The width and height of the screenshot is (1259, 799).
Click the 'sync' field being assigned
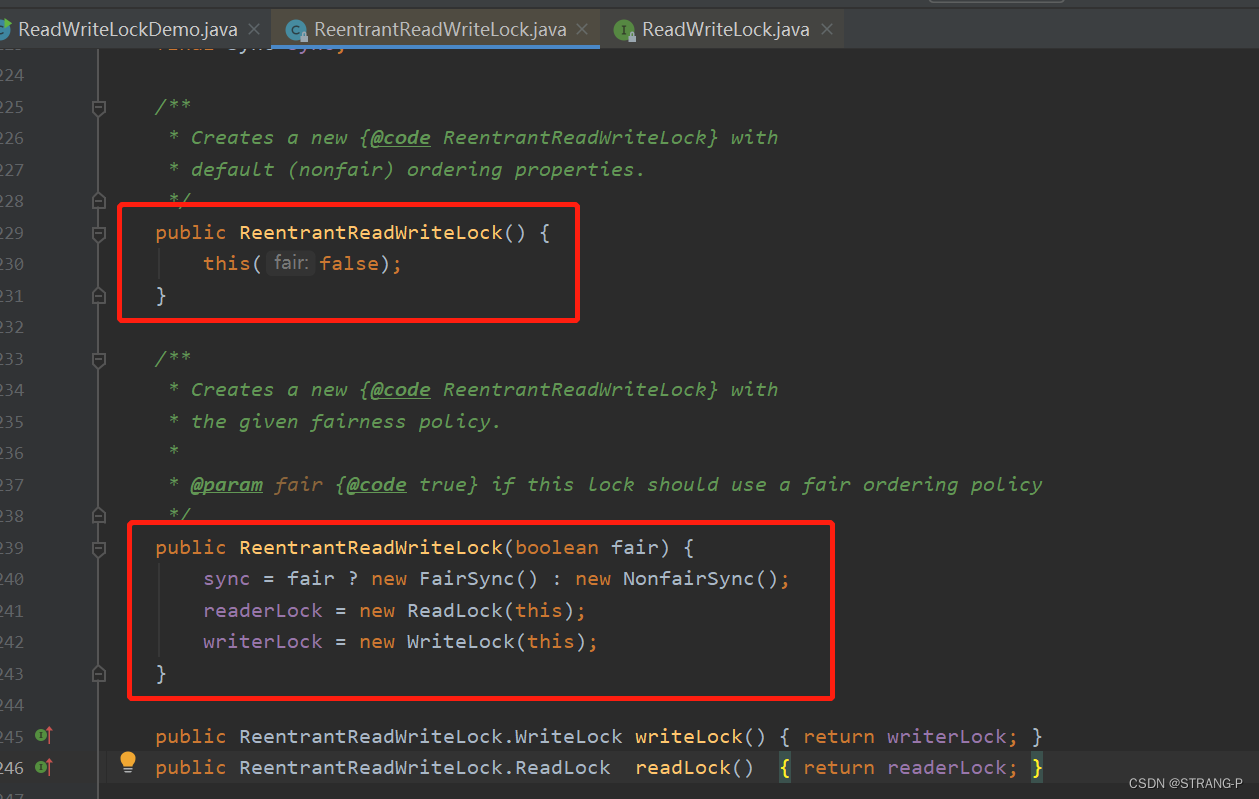coord(227,579)
